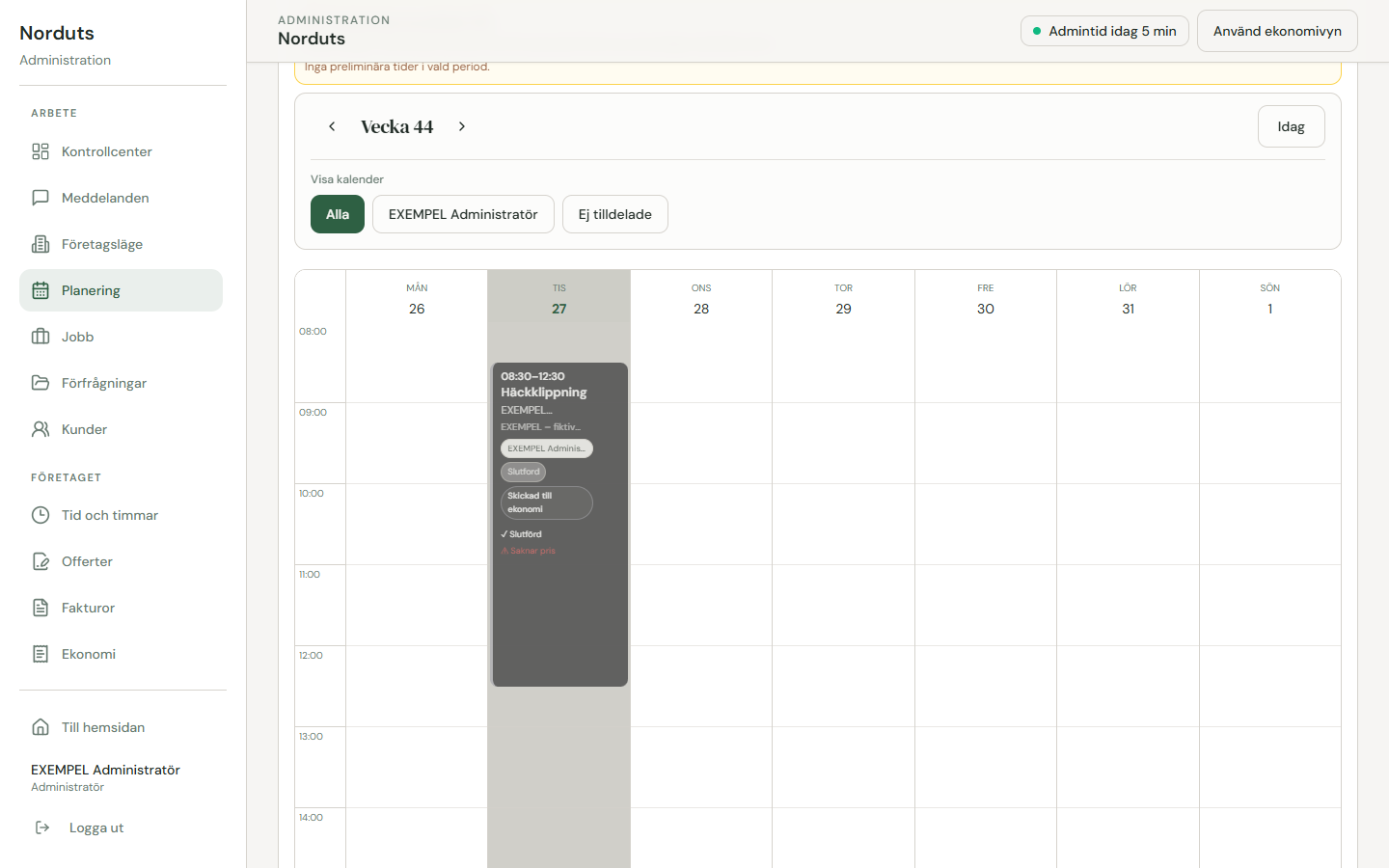Click the Meddelanden chat bubble icon
This screenshot has height=868, width=1389.
[41, 198]
